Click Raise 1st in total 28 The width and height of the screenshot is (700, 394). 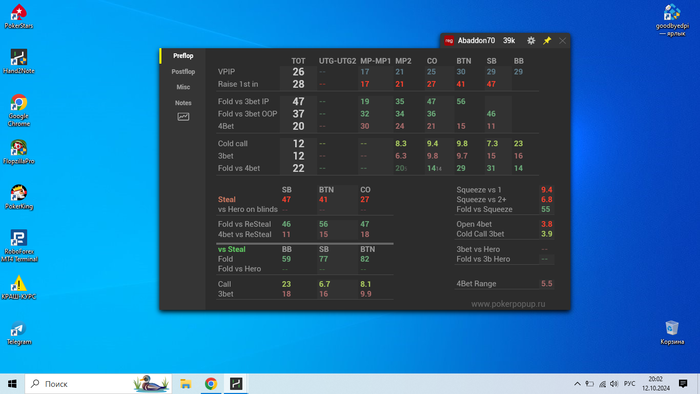coord(298,84)
